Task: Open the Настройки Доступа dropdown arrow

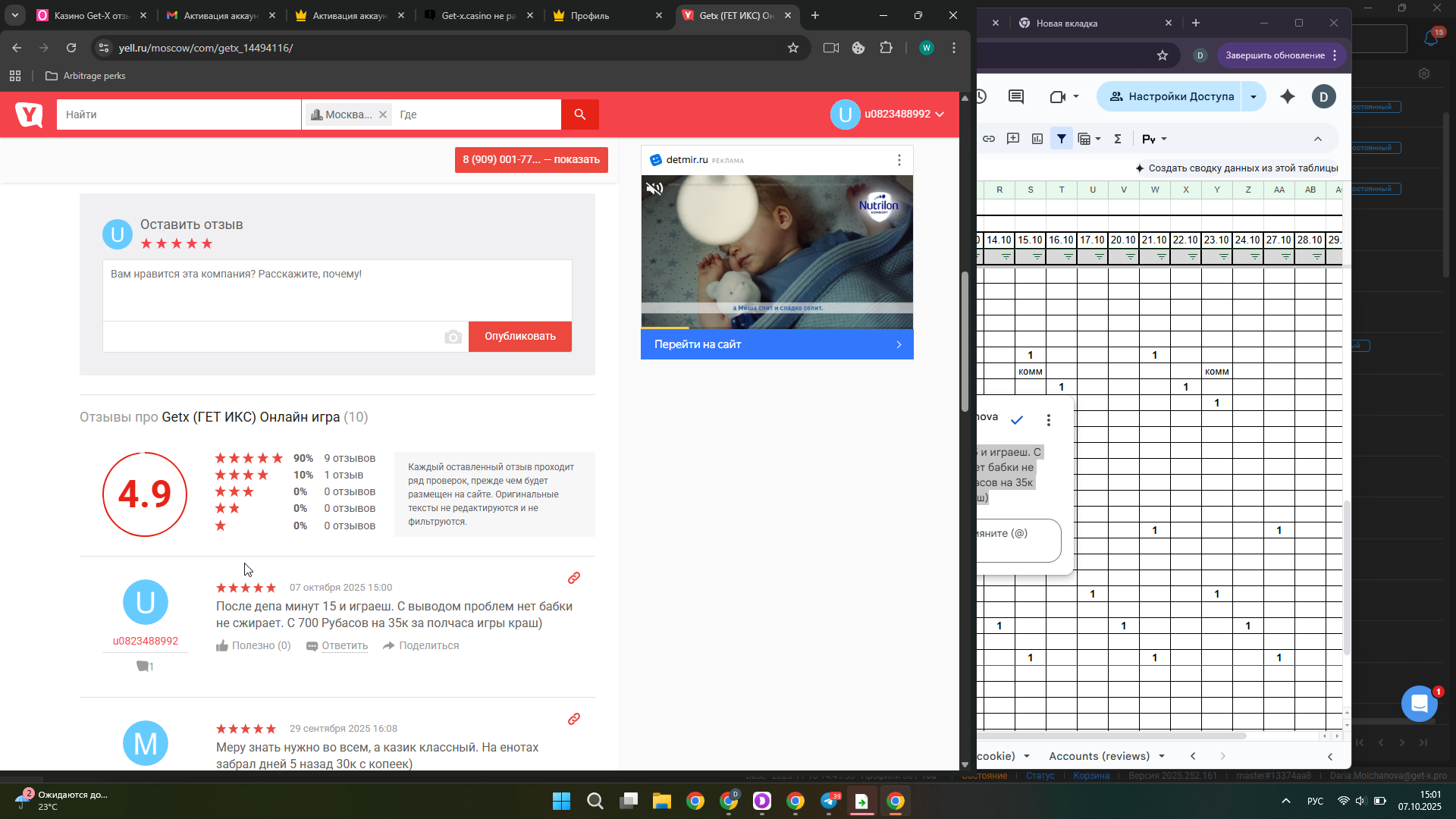Action: click(1254, 96)
